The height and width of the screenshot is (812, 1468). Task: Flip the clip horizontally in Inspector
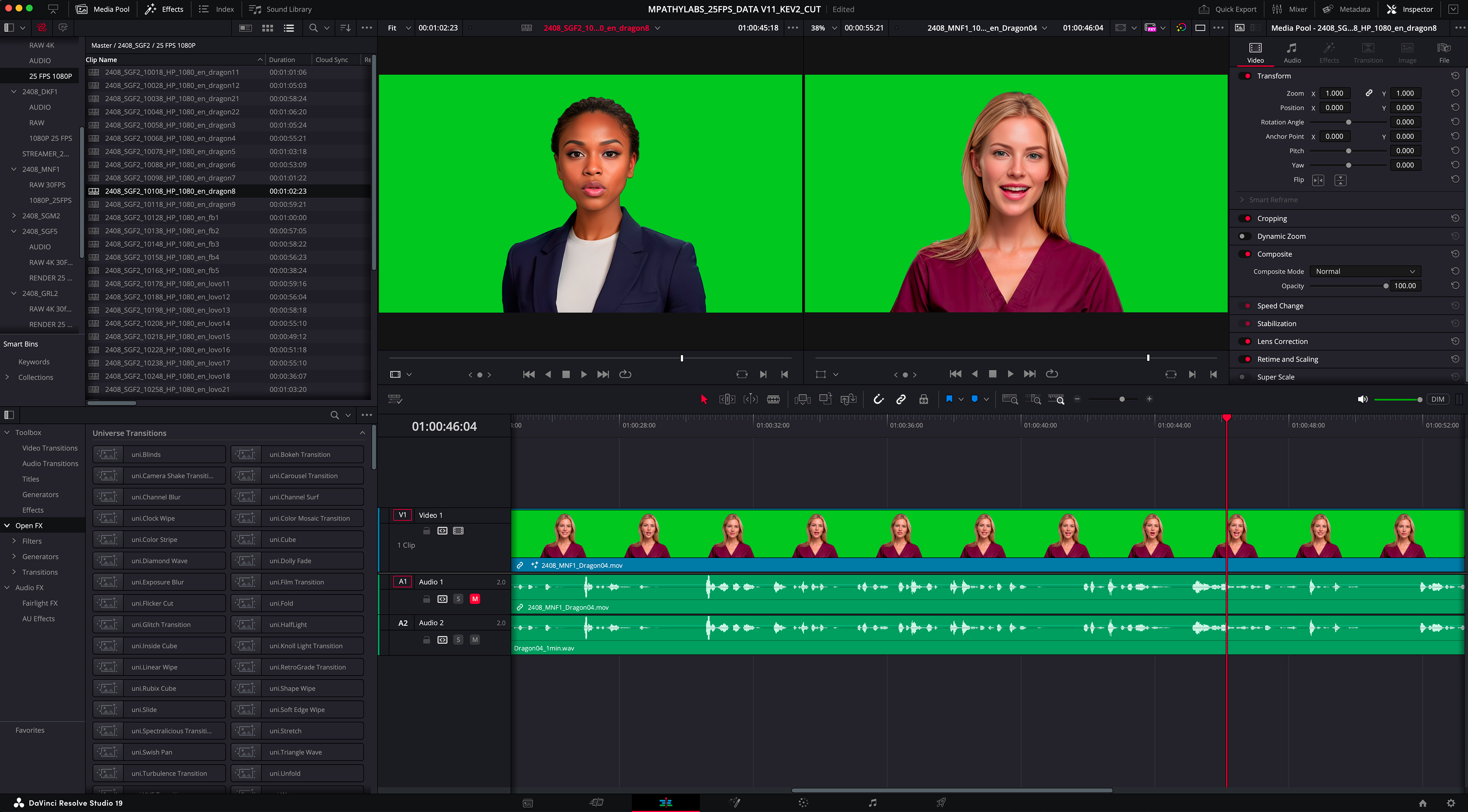(x=1318, y=180)
